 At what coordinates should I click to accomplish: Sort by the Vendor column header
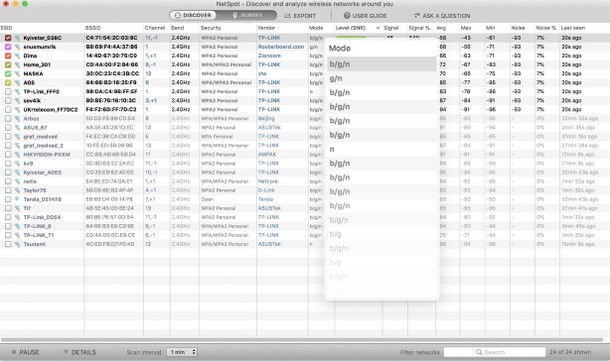coord(266,28)
